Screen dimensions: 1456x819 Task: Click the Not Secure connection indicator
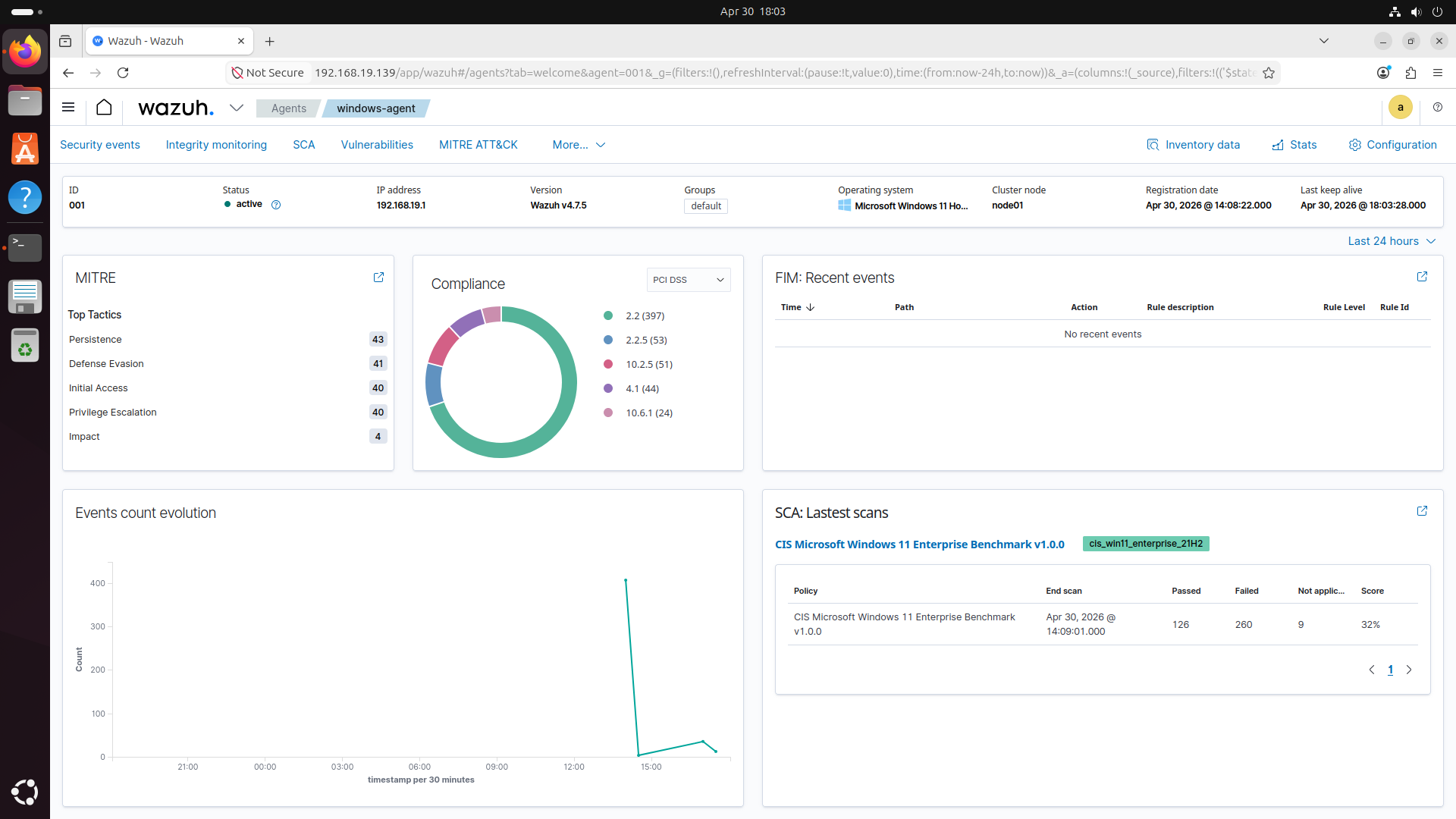click(x=268, y=73)
